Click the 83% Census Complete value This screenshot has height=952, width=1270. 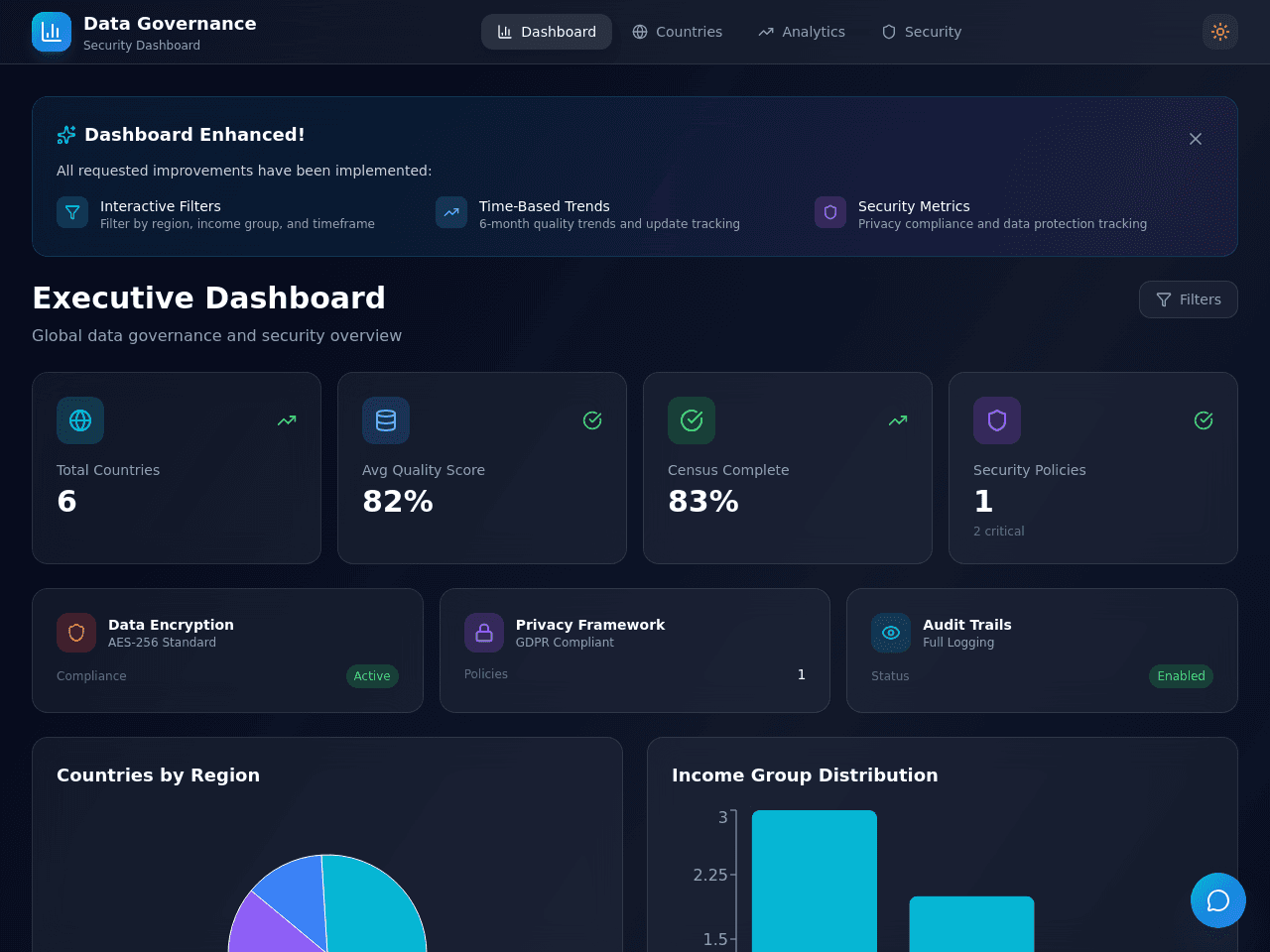[703, 502]
